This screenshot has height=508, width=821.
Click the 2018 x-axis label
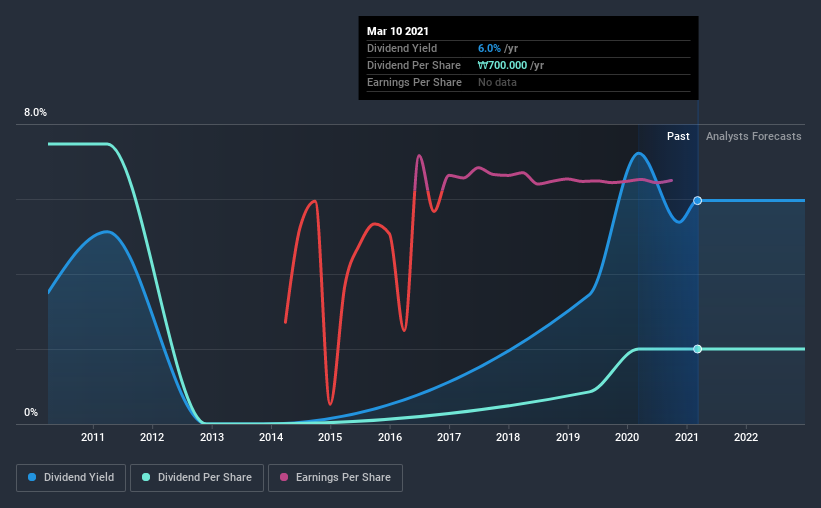[508, 437]
